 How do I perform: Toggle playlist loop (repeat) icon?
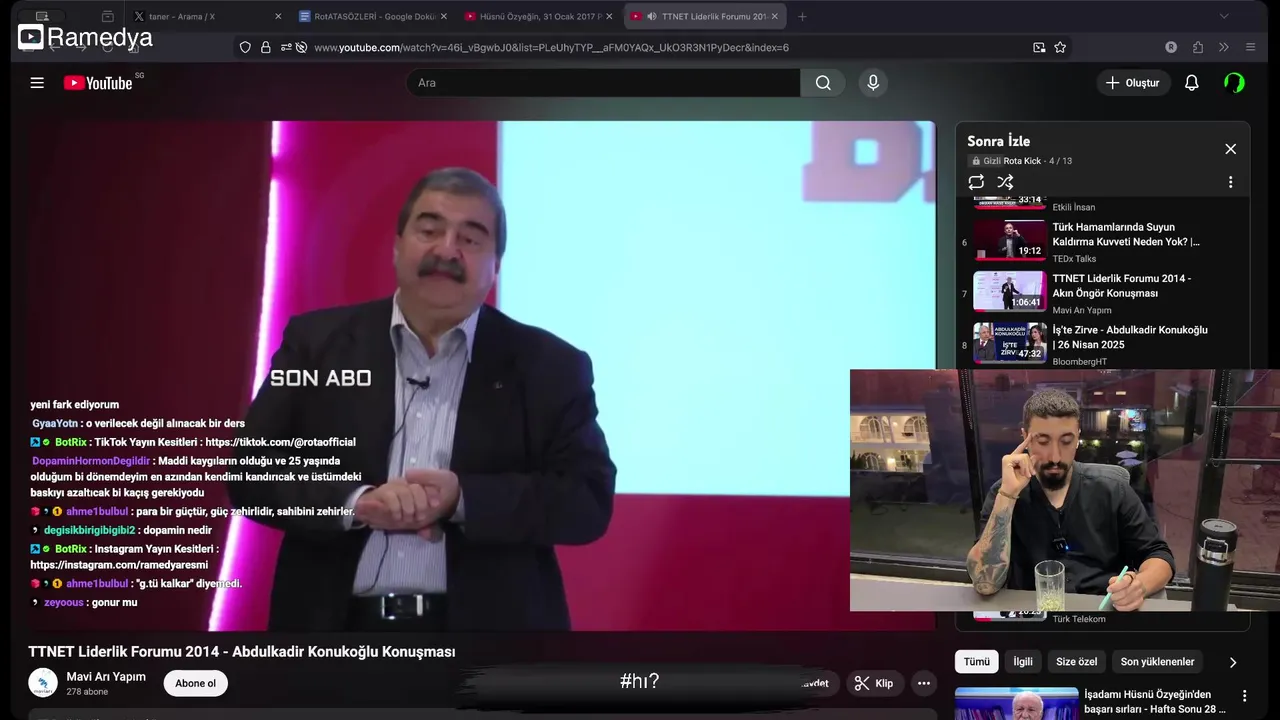(x=976, y=182)
